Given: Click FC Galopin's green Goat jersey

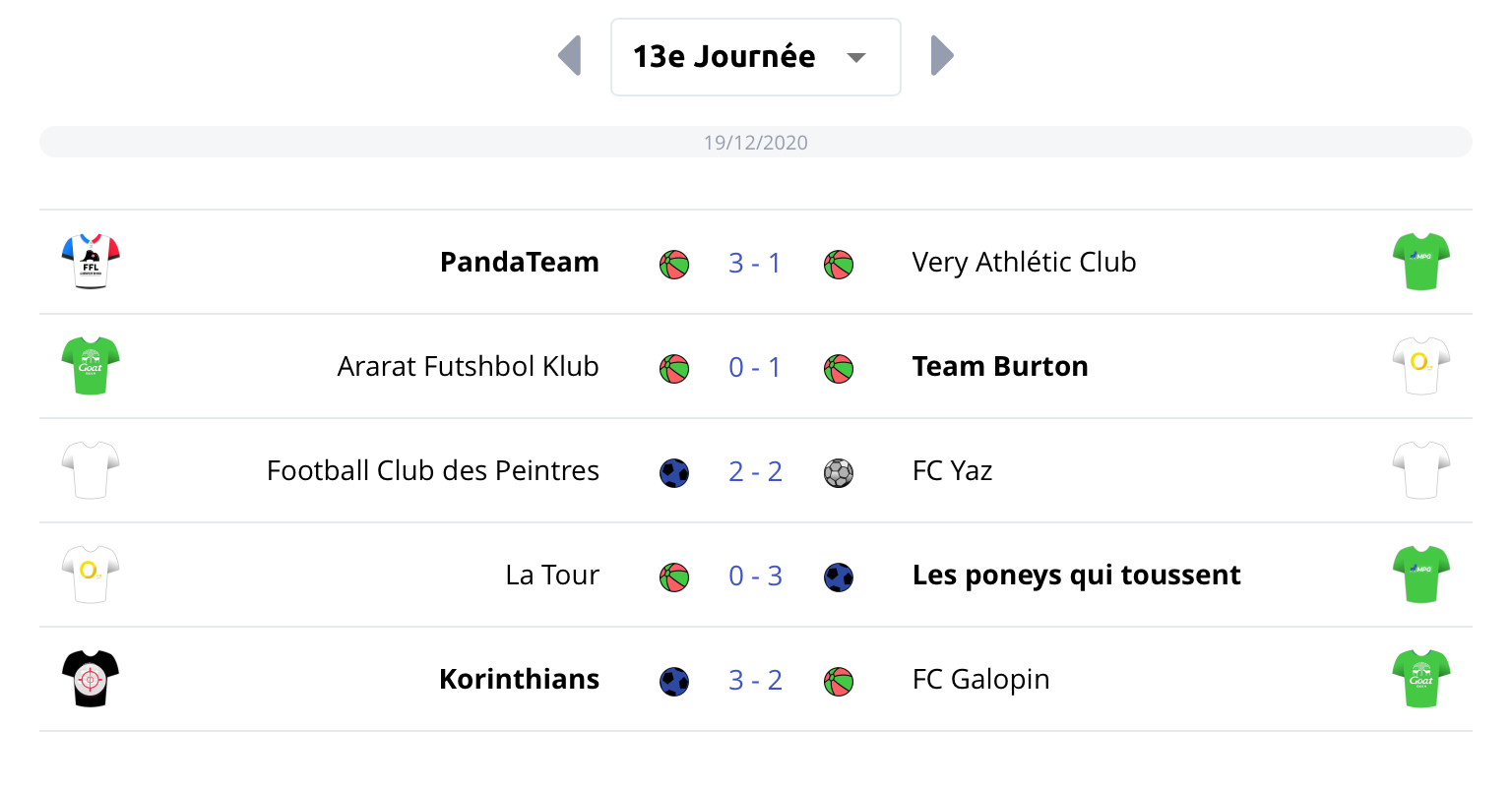Looking at the screenshot, I should point(1420,679).
